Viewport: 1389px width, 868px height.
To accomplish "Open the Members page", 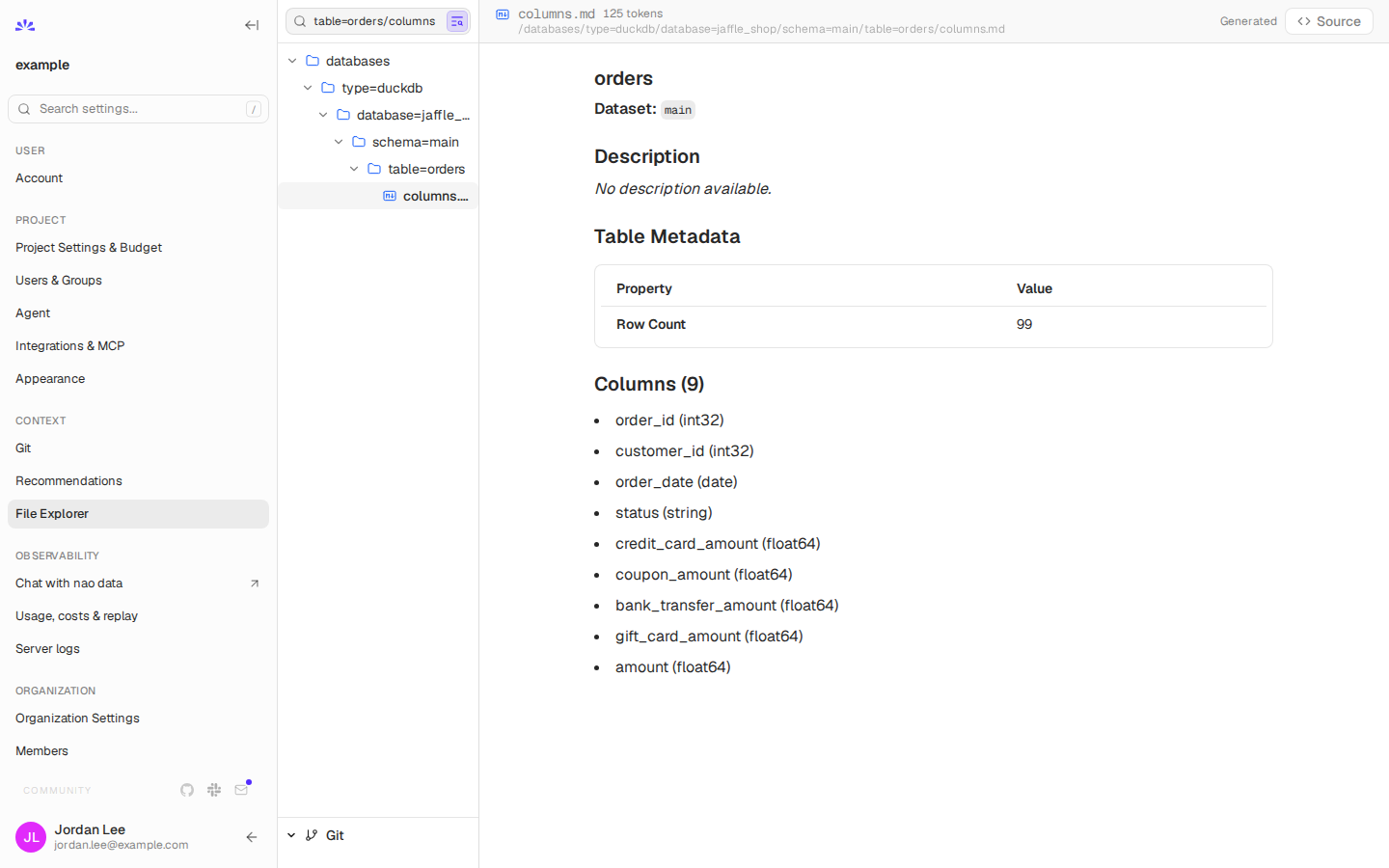I will coord(138,751).
